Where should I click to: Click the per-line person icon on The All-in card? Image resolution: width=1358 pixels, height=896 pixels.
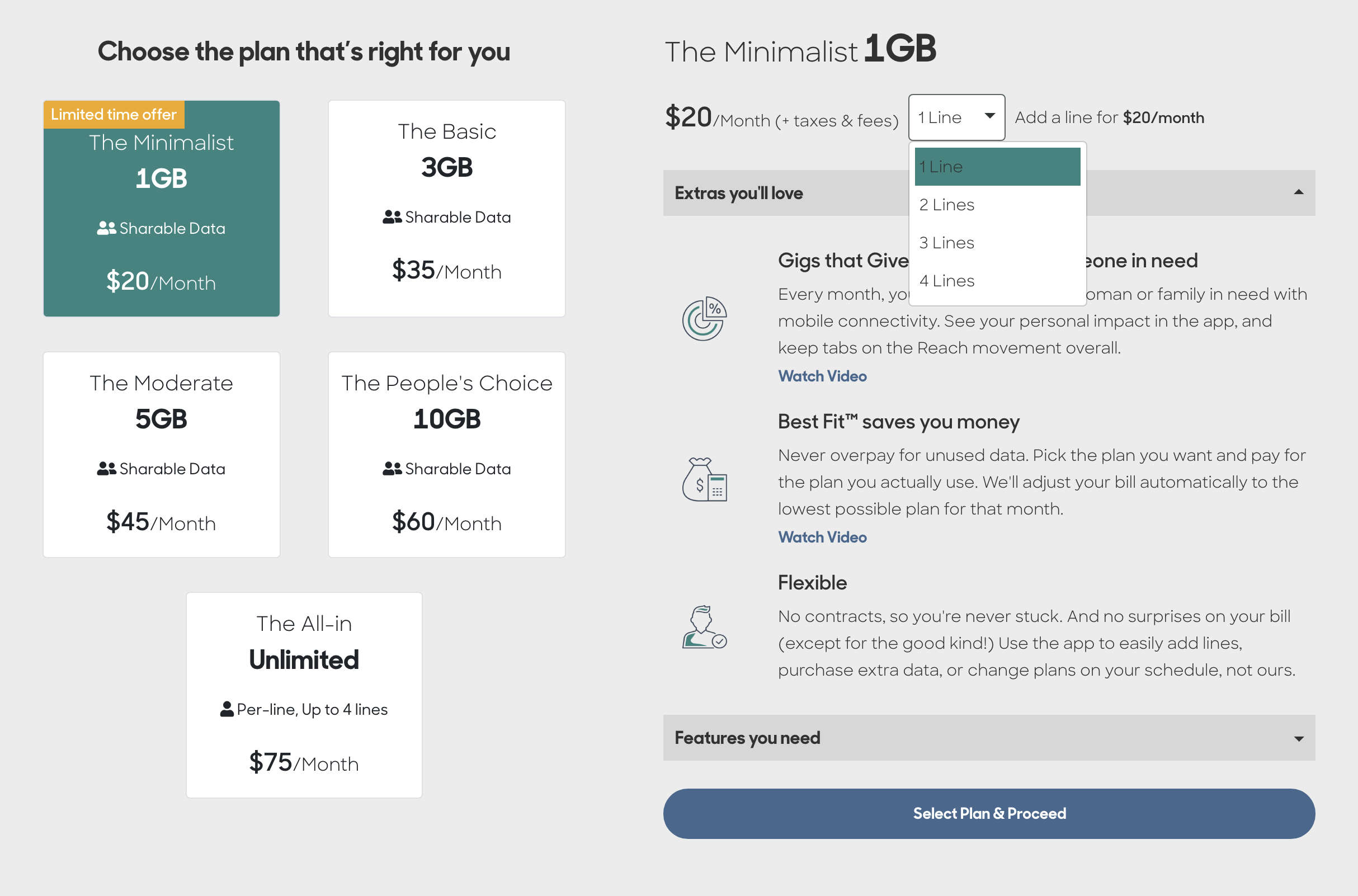[x=228, y=709]
